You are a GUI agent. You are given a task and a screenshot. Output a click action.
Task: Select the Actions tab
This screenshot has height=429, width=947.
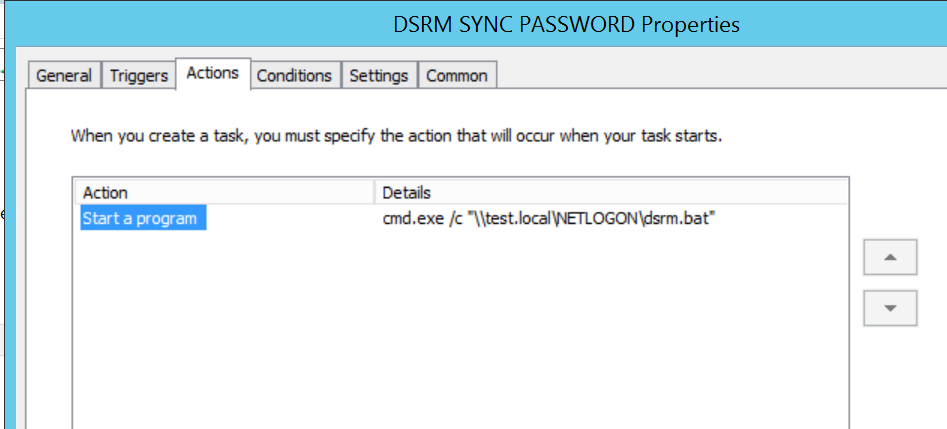point(212,74)
